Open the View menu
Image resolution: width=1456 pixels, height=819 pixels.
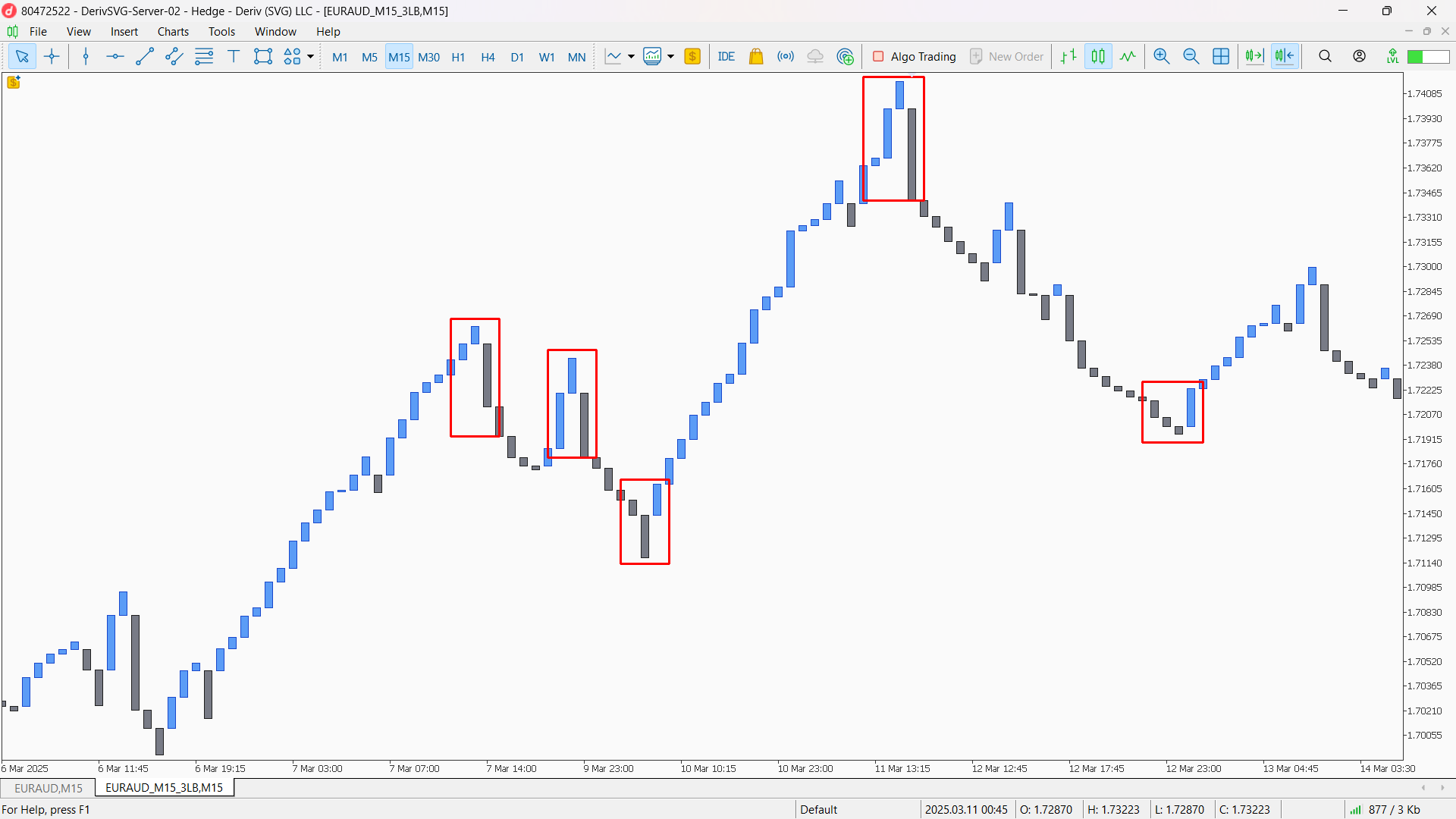coord(78,32)
